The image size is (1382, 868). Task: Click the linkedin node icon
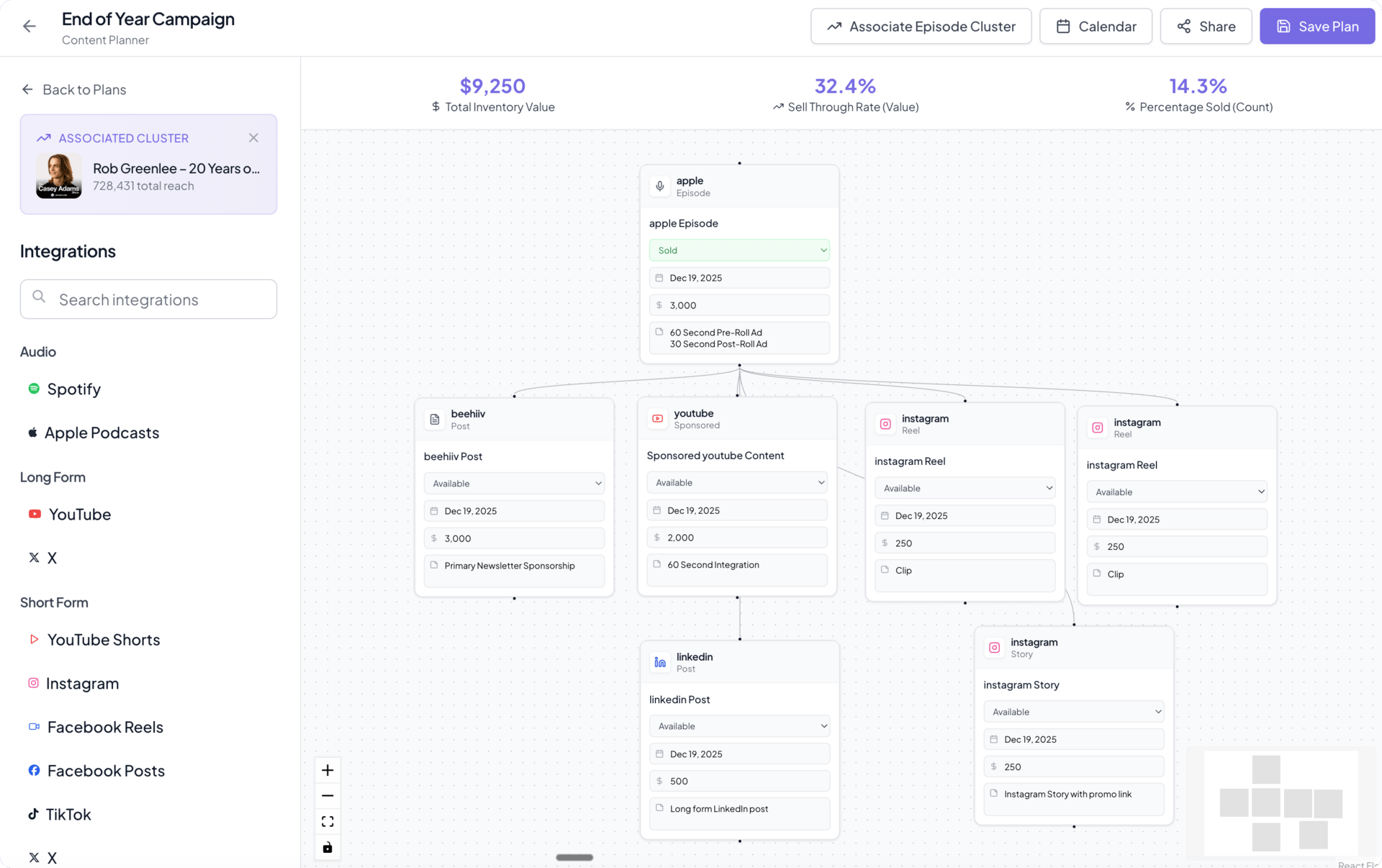[x=659, y=662]
